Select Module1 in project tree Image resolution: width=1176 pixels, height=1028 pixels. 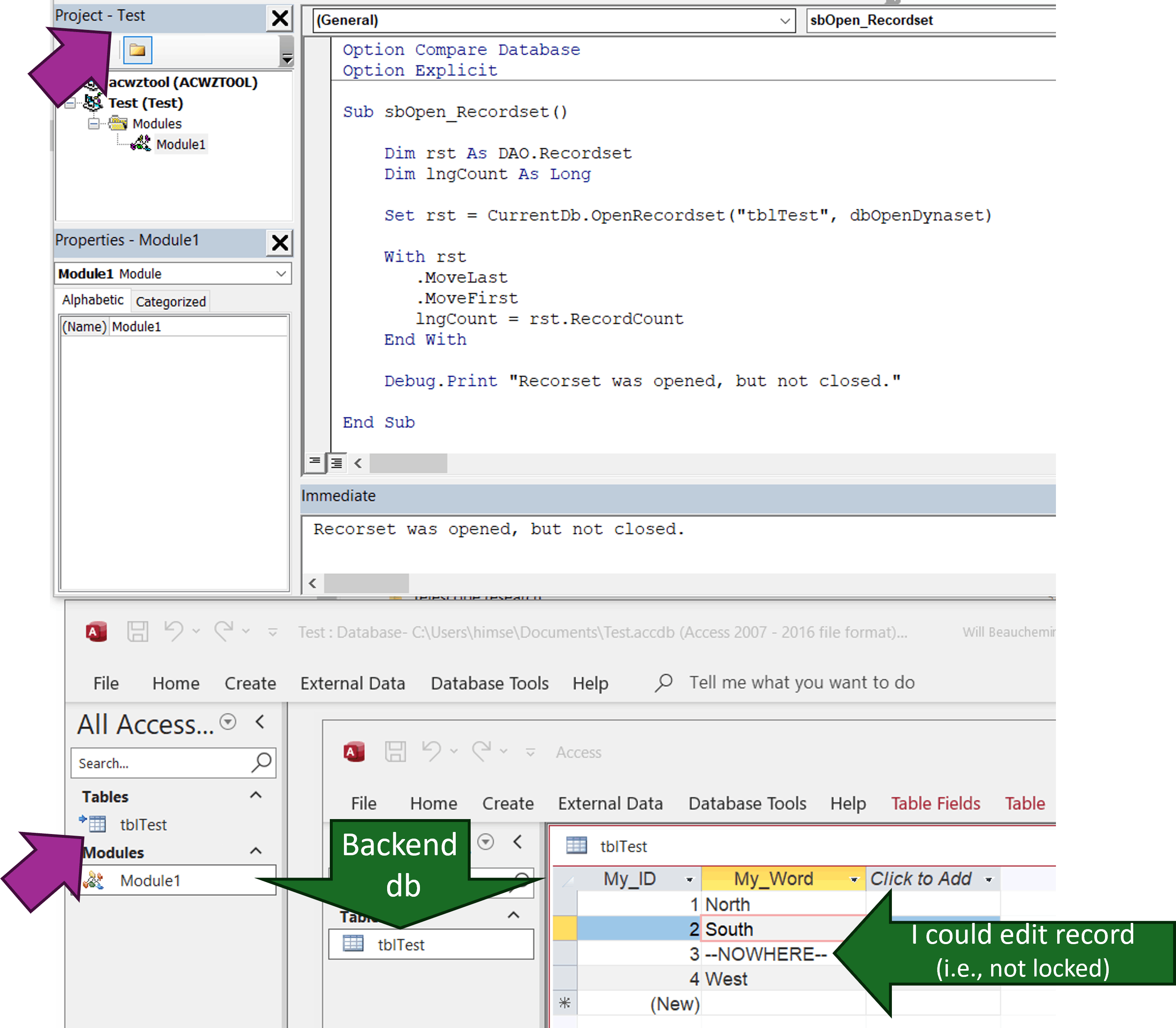click(x=180, y=145)
